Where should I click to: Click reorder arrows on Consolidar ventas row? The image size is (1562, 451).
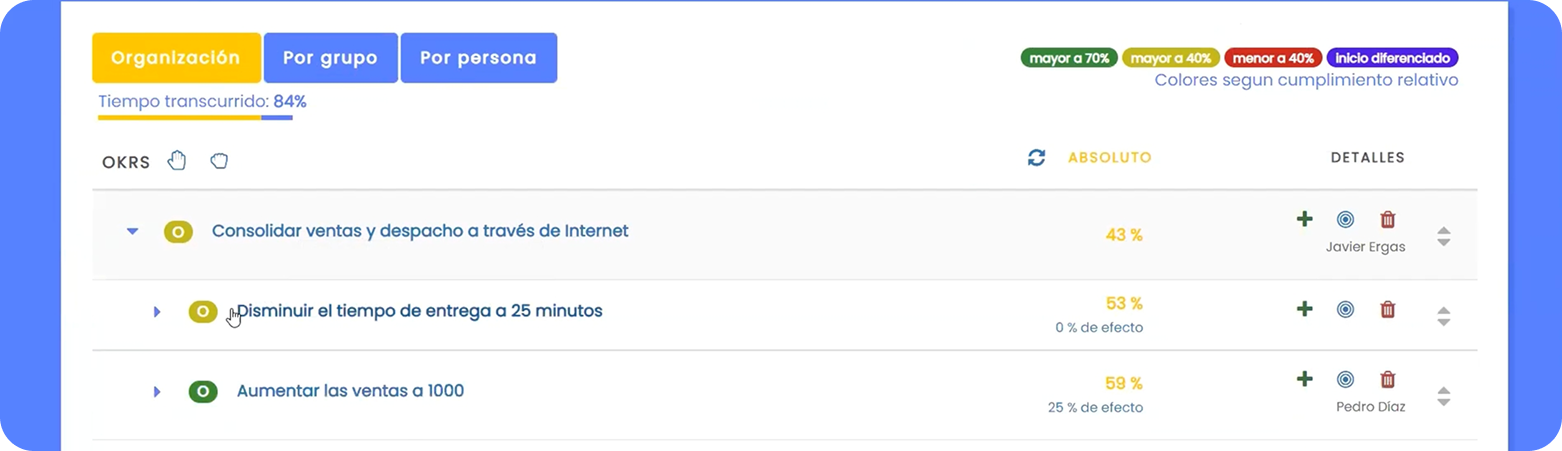coord(1443,237)
